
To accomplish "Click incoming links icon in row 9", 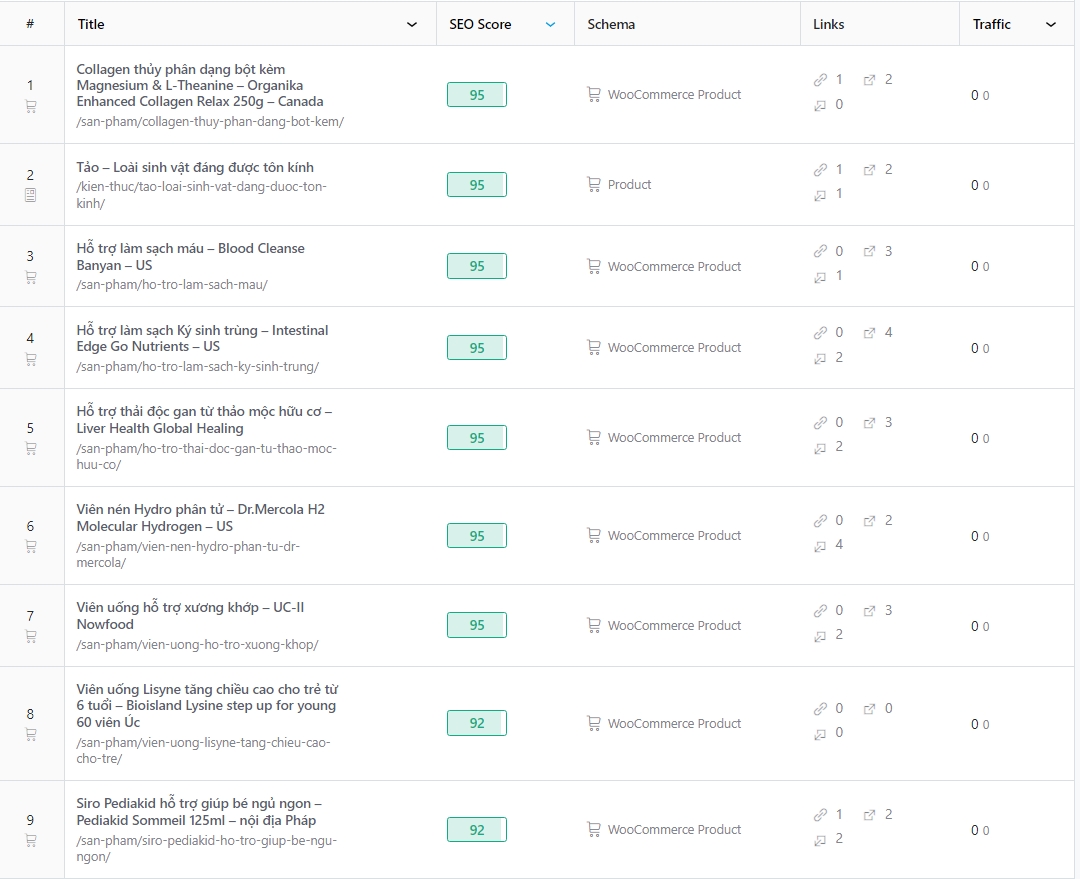I will (x=820, y=840).
